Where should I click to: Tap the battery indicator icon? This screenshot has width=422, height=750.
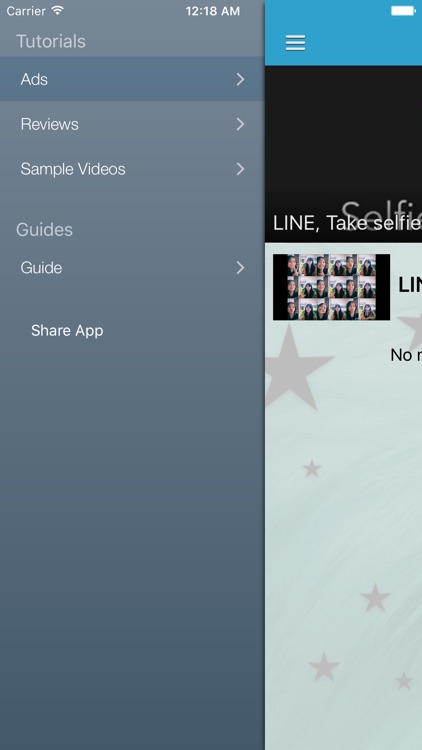(403, 11)
